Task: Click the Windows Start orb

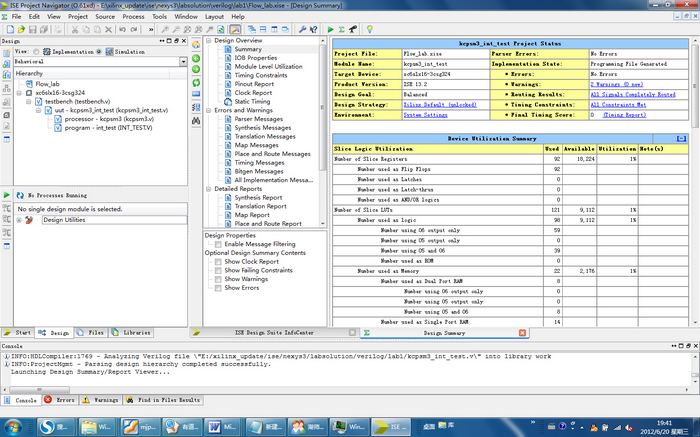Action: 12,427
